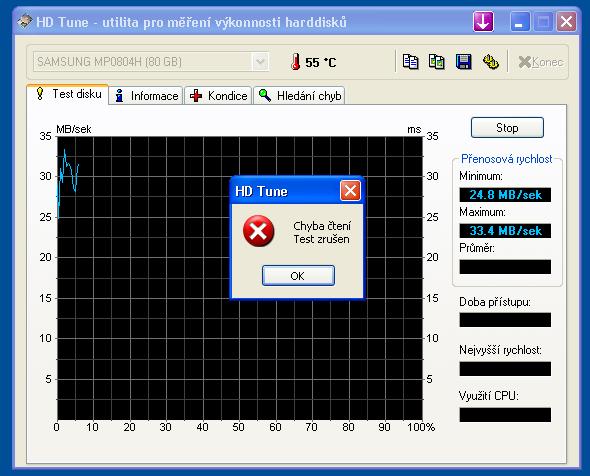Switch to the Informace tab
This screenshot has height=476, width=590.
tap(146, 96)
